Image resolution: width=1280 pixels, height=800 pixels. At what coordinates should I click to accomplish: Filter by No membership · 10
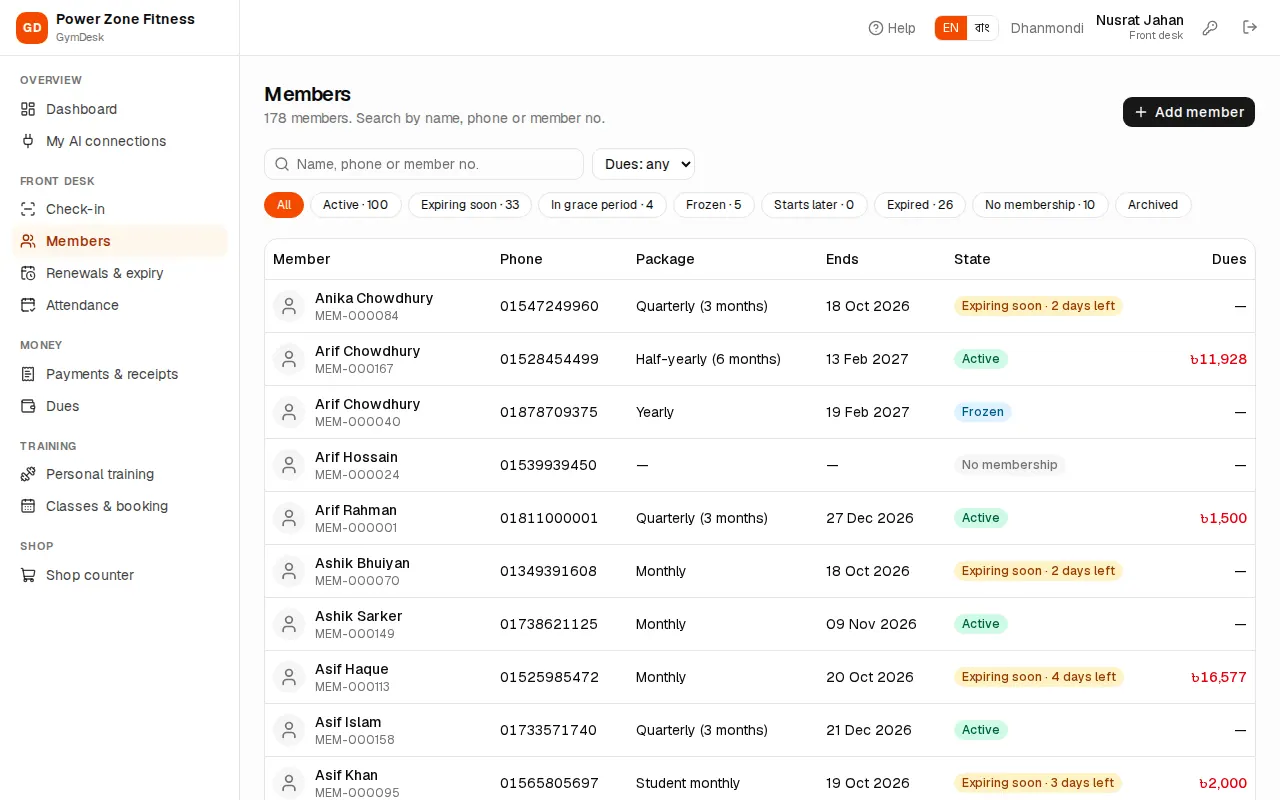[1040, 205]
